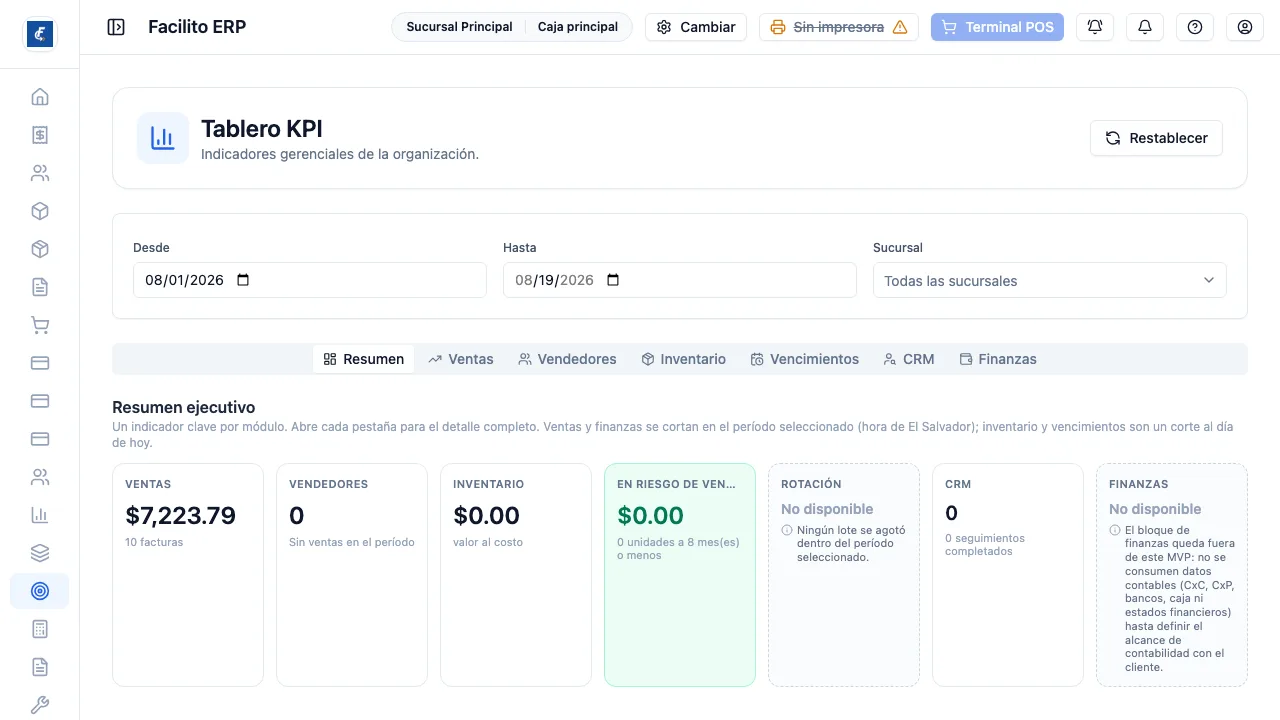Click the Facilito logo icon
1280x720 pixels.
click(40, 34)
